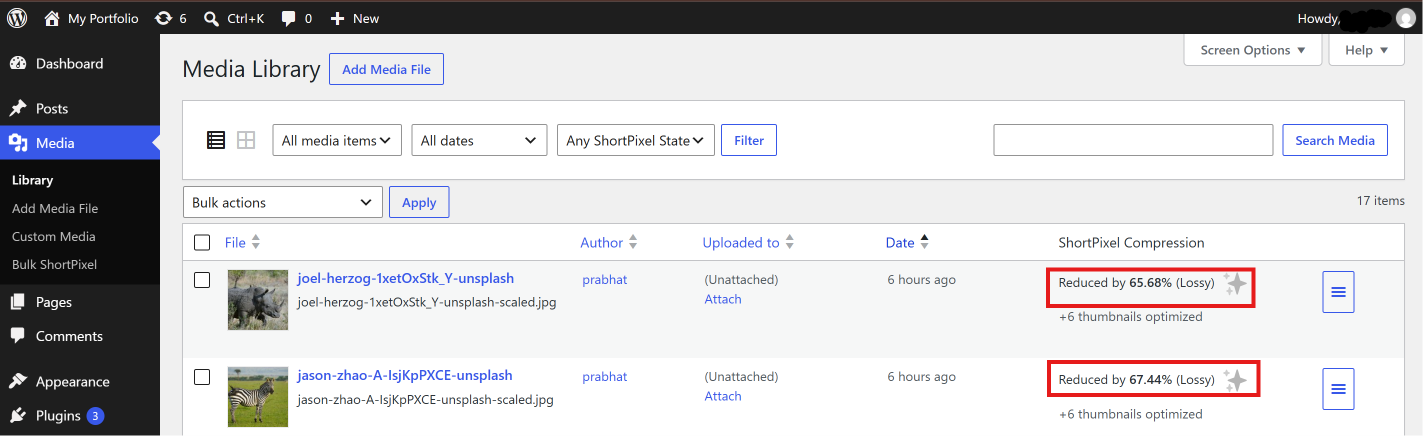Click the Filter button
The image size is (1423, 436).
[x=749, y=141]
